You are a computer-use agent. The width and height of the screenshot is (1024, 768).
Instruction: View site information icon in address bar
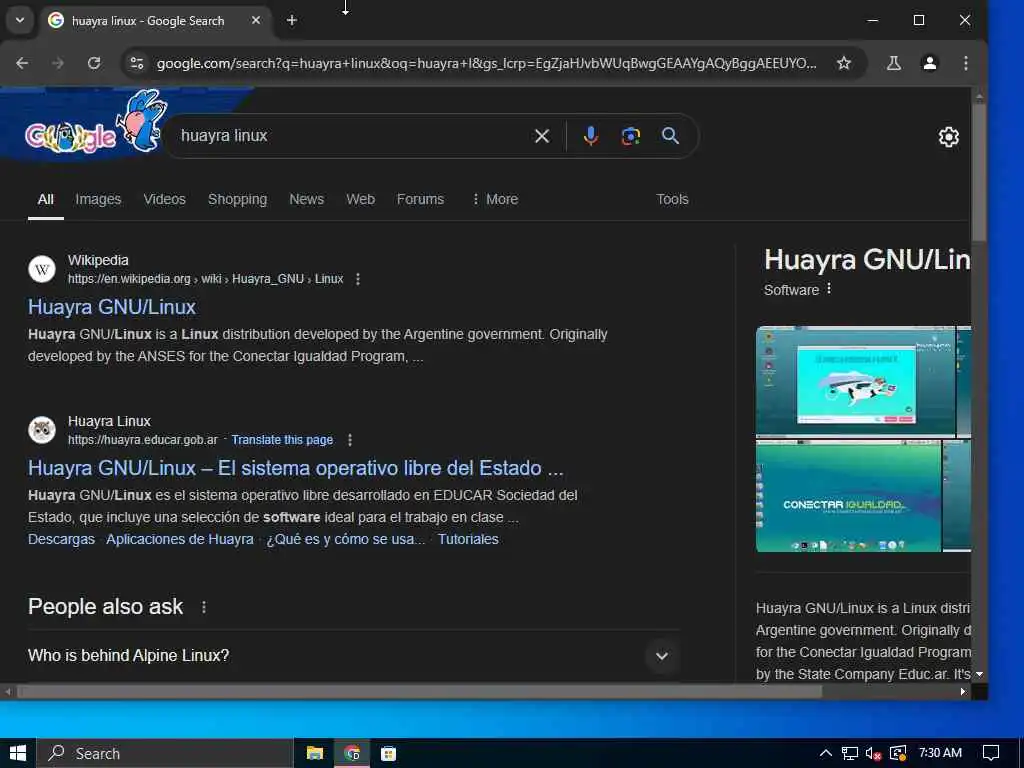[x=137, y=63]
